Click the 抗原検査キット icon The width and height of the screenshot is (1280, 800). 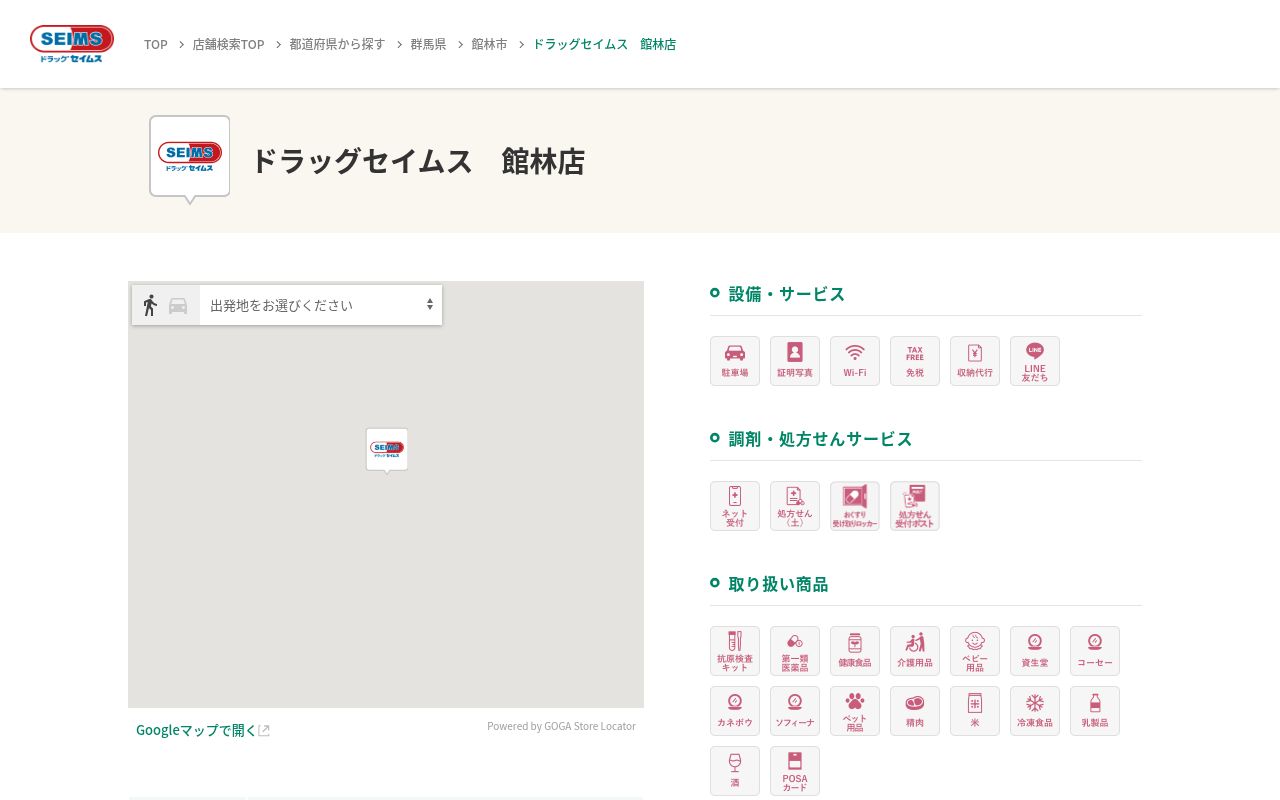[735, 651]
